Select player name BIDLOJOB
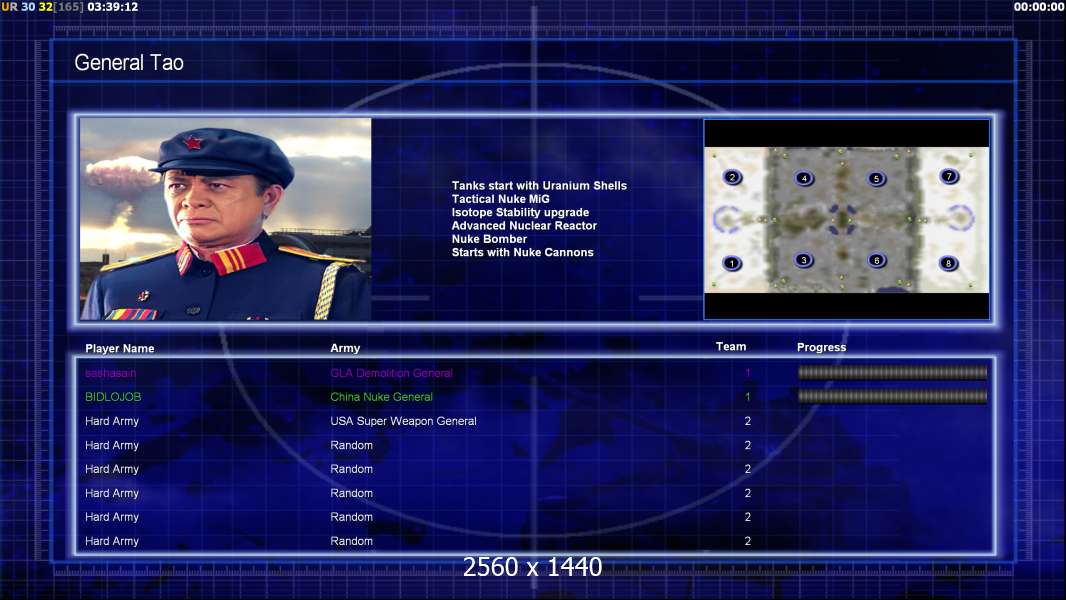The width and height of the screenshot is (1066, 600). tap(113, 397)
